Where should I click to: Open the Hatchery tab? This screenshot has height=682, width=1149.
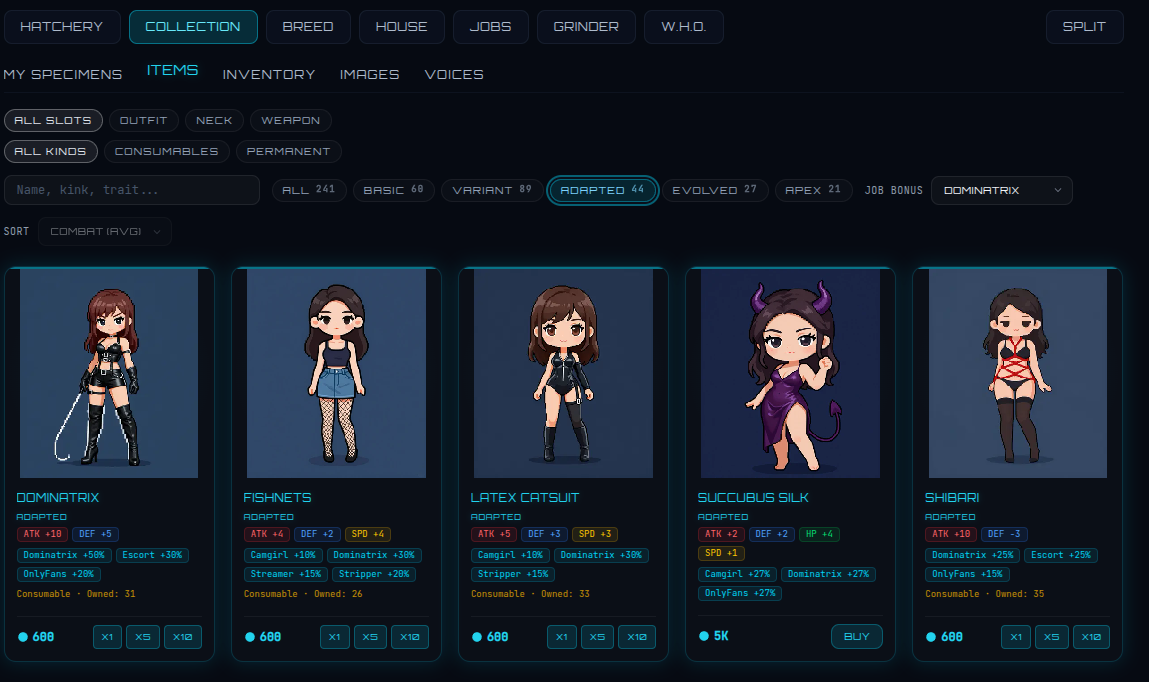(x=62, y=27)
